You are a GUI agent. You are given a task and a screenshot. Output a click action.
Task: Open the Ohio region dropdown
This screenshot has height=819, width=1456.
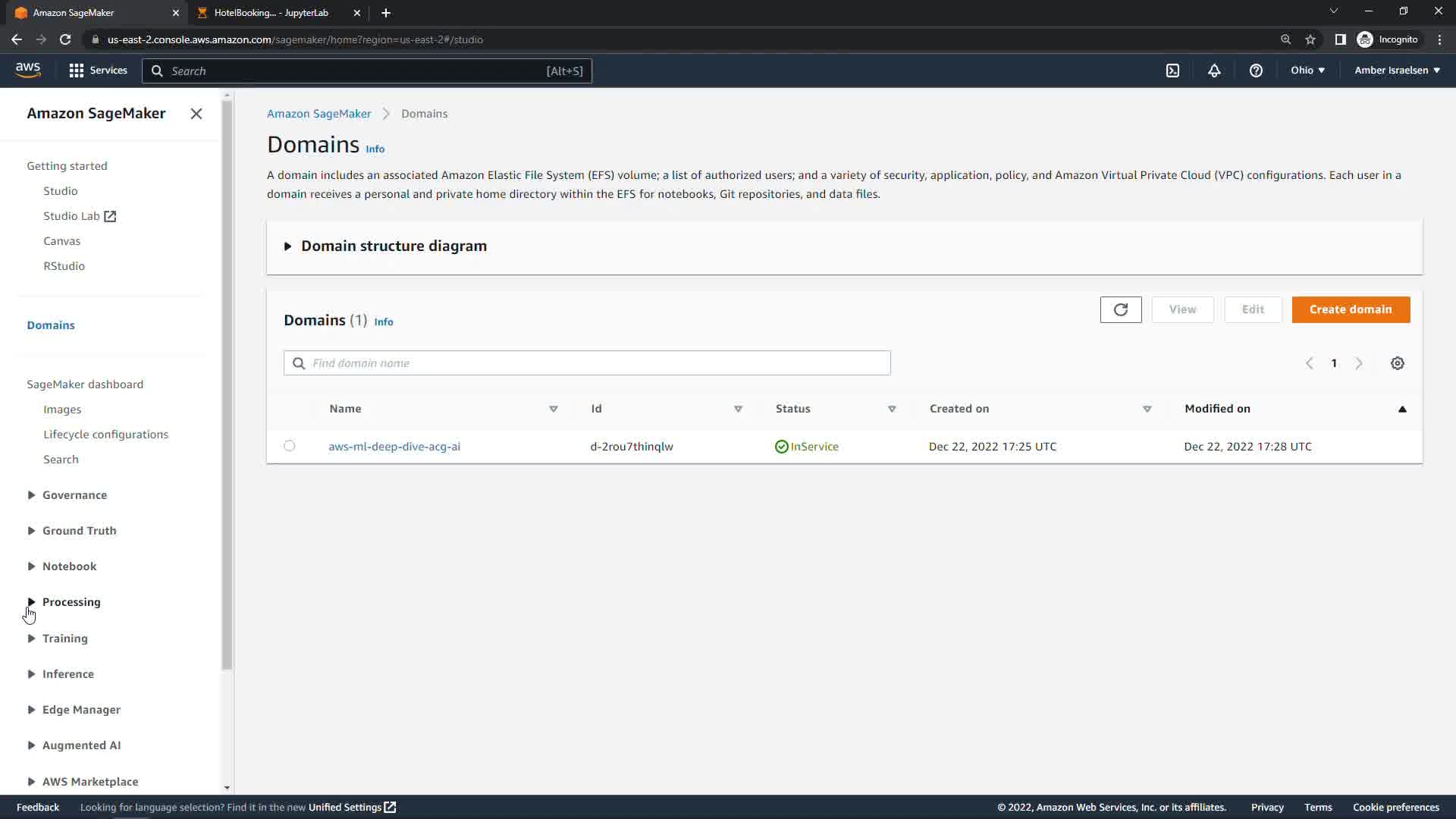(1307, 71)
